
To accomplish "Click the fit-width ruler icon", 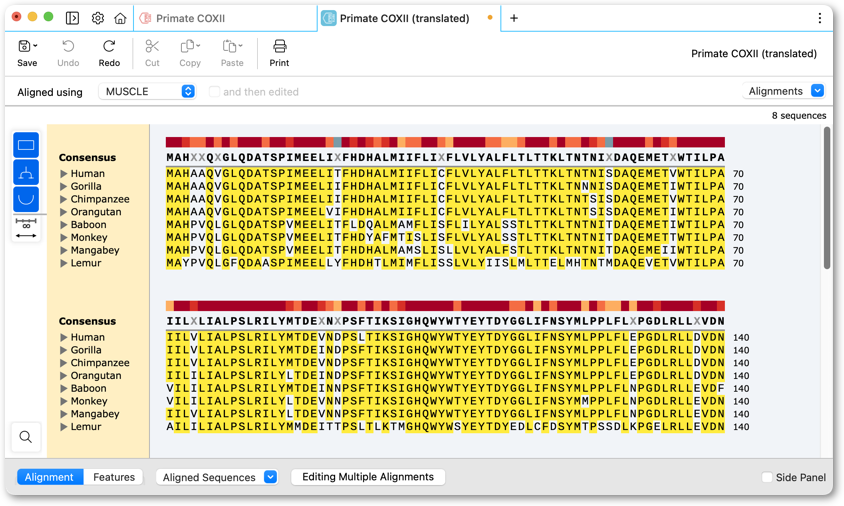I will pos(26,228).
